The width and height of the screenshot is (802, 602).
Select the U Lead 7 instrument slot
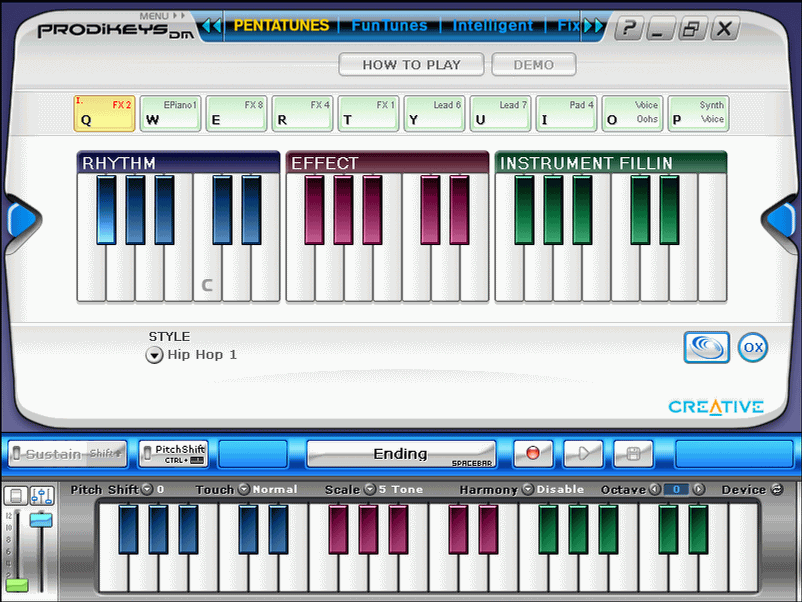(500, 113)
